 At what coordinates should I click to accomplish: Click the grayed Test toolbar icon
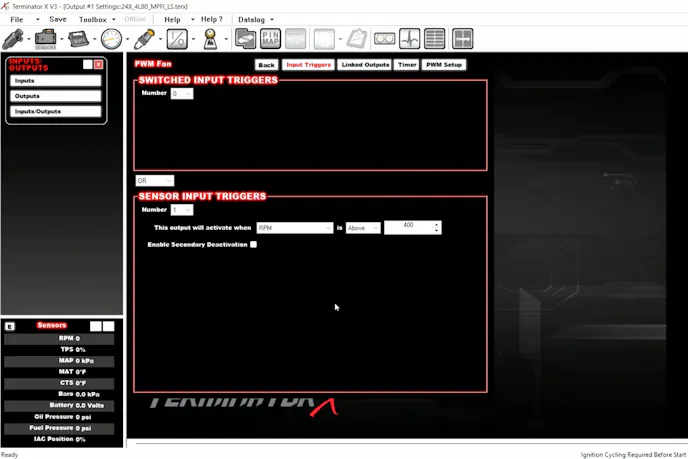(x=296, y=39)
